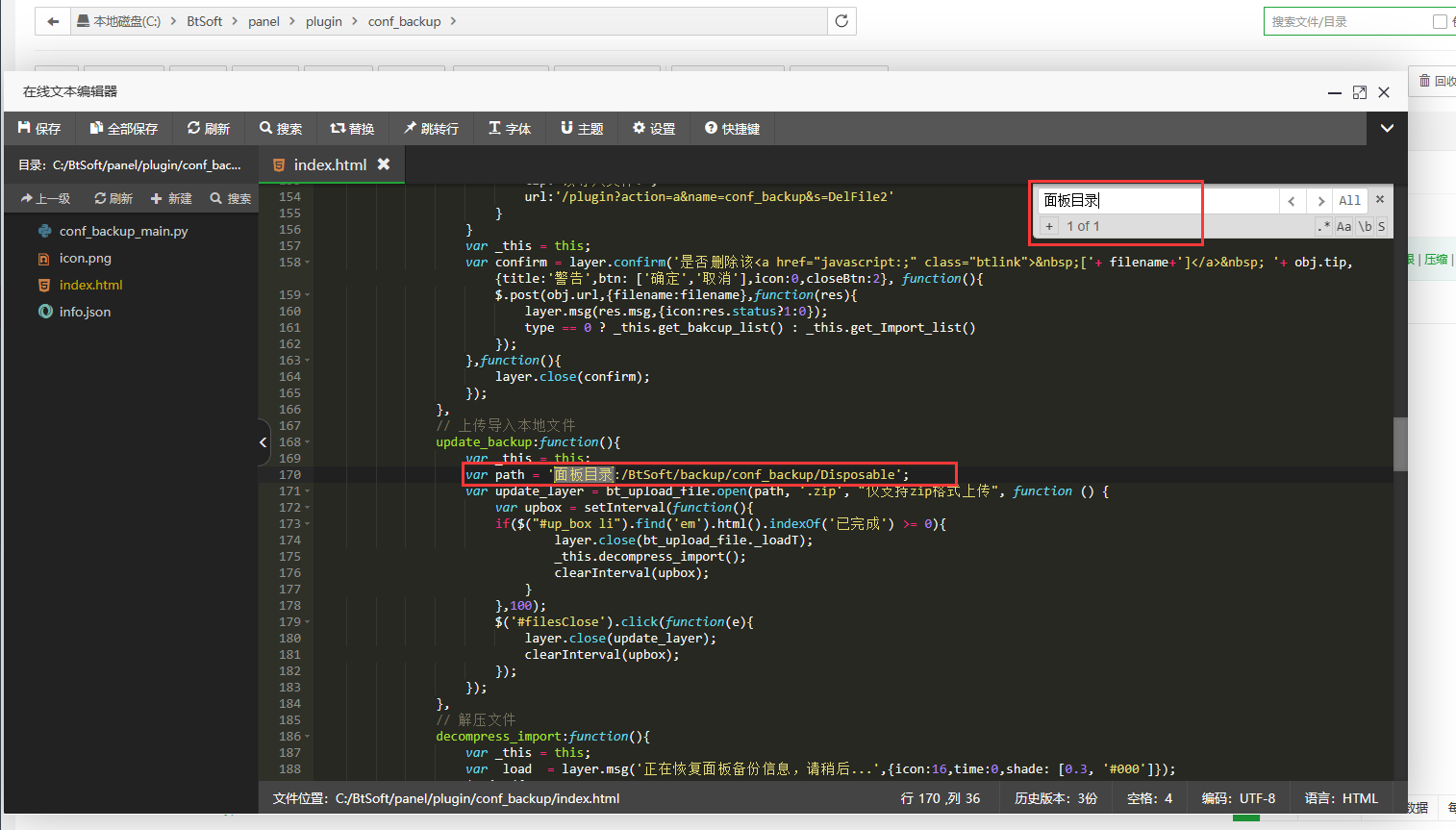This screenshot has width=1456, height=830.
Task: Click the 保存 (save) toolbar button
Action: 39,128
